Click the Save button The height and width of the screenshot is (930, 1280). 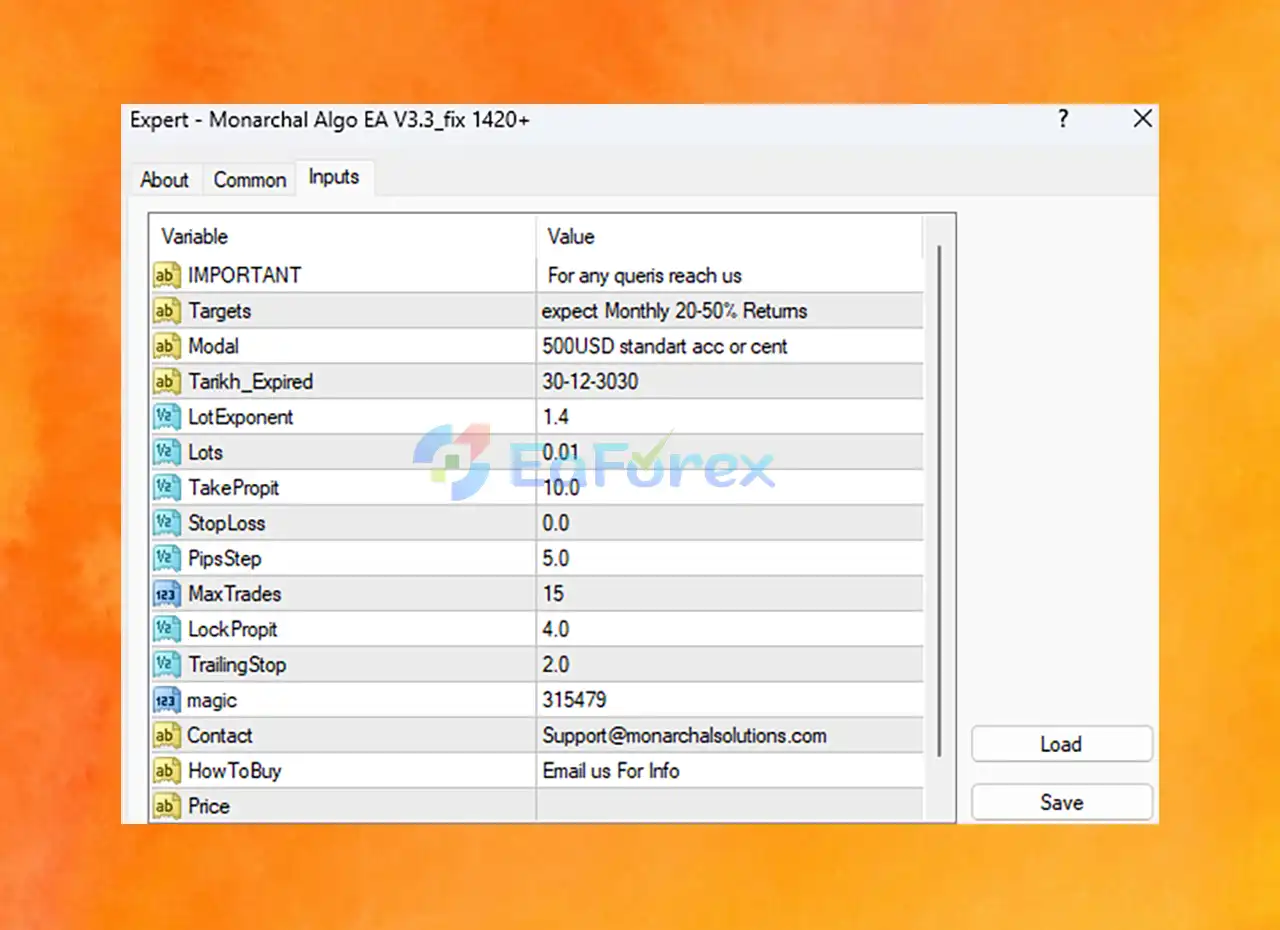pos(1061,802)
